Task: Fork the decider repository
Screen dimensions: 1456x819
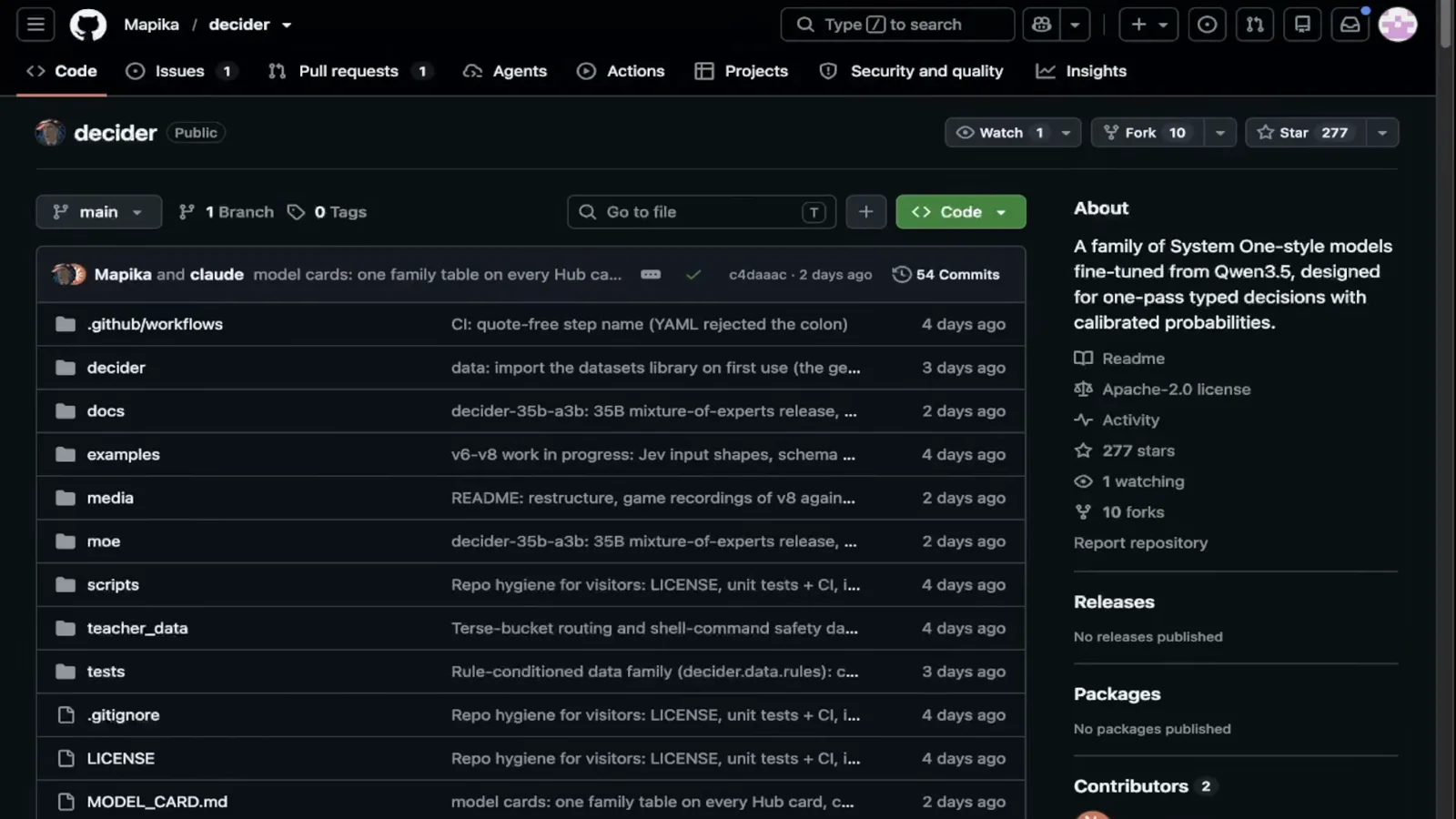Action: coord(1148,133)
